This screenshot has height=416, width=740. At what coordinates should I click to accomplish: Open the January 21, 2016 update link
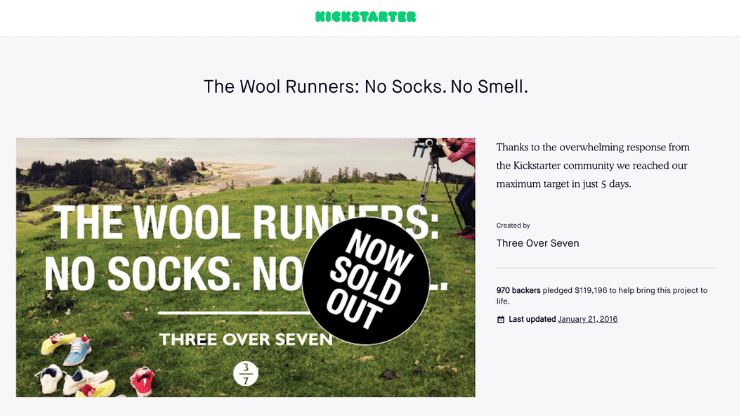tap(588, 319)
